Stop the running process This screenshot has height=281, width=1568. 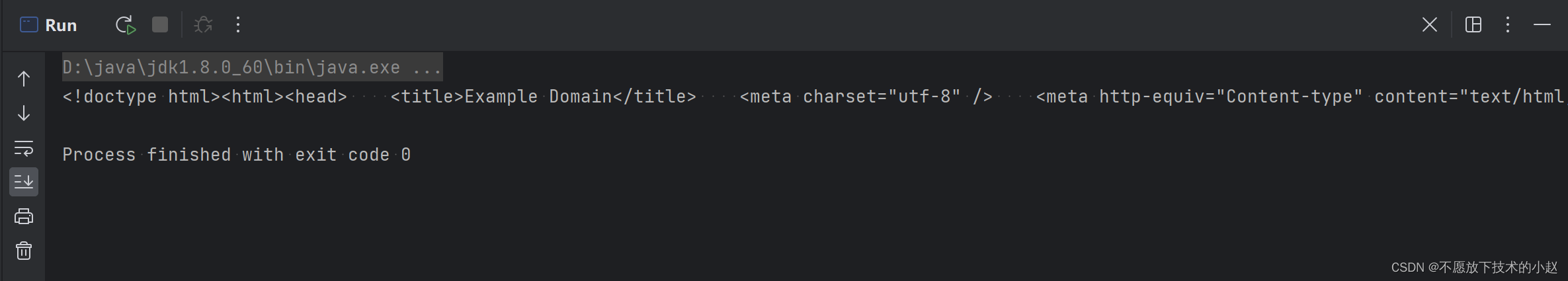click(x=160, y=25)
